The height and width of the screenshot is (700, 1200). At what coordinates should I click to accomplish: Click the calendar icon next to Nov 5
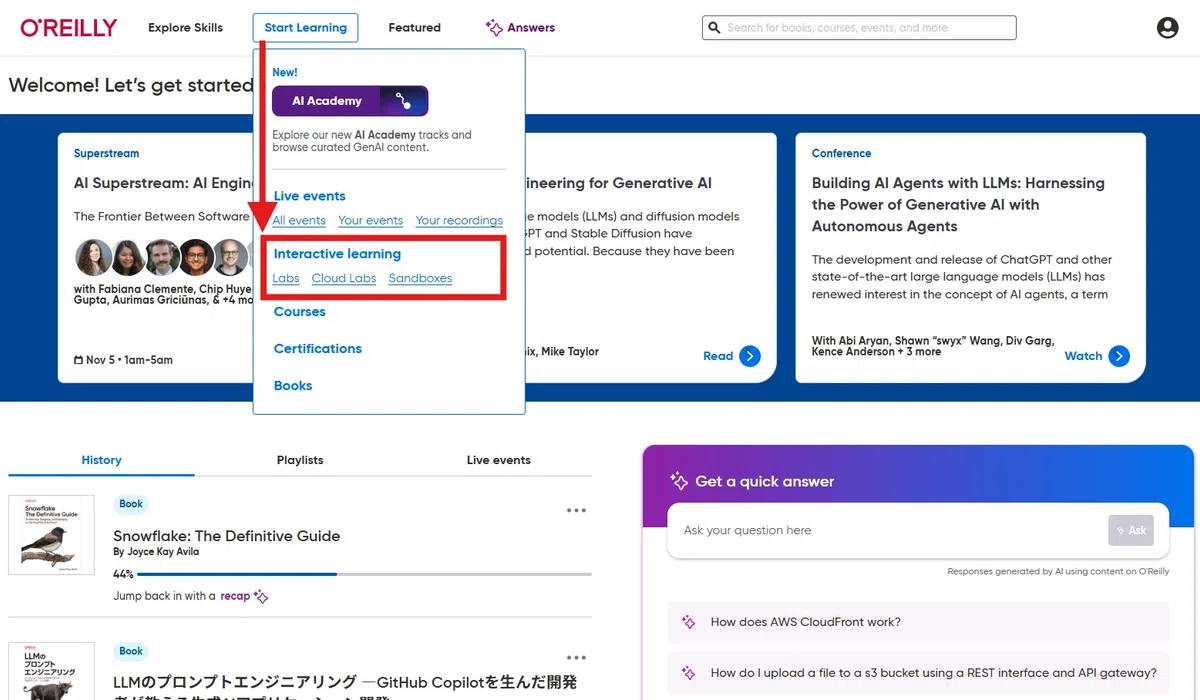click(x=79, y=360)
